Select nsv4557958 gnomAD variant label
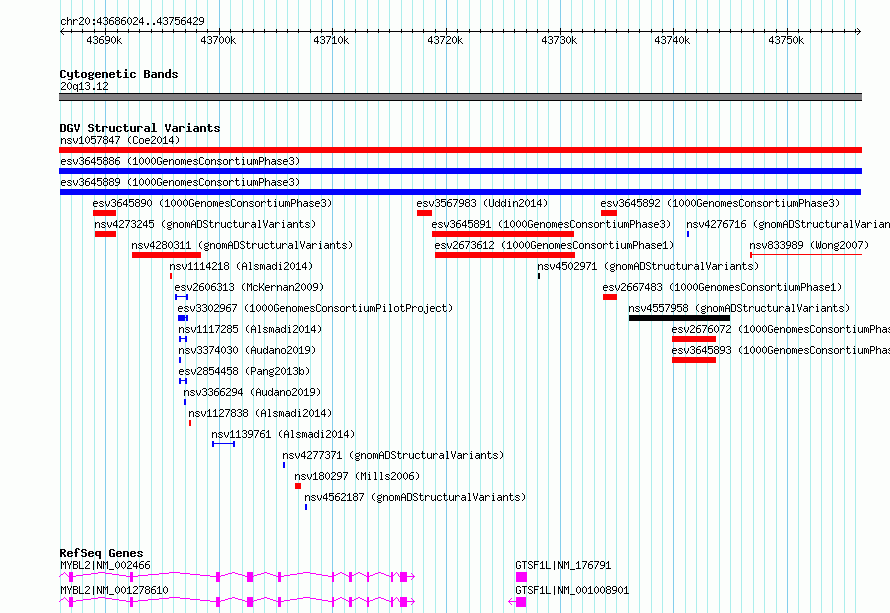Viewport: 890px width, 613px height. (x=739, y=308)
